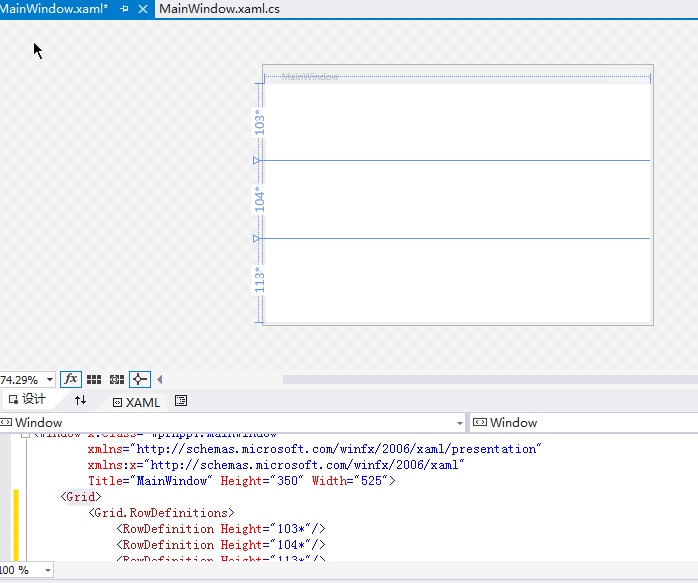The image size is (698, 583).
Task: Pin the MainWindow.xaml tab
Action: [124, 9]
